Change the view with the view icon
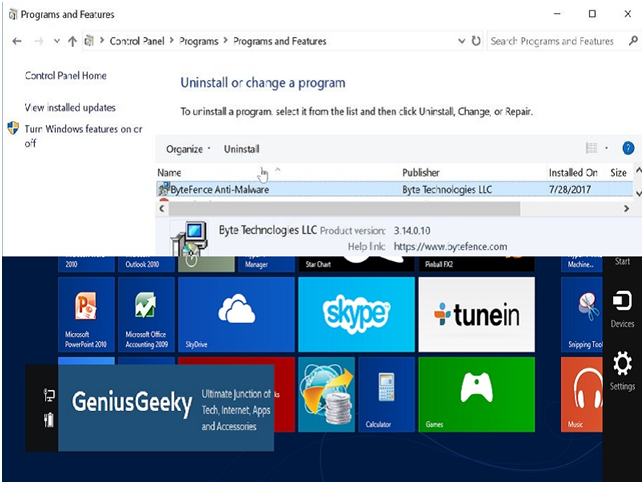 591,148
